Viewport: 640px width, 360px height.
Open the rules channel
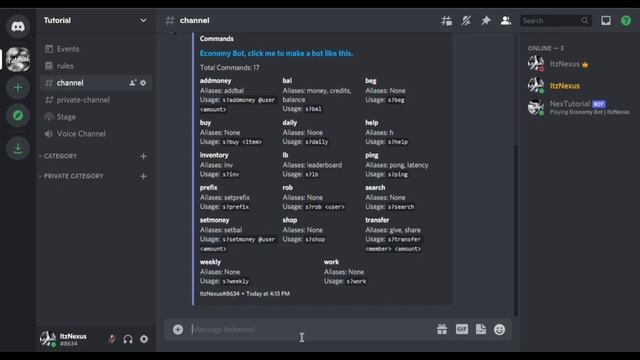point(96,66)
